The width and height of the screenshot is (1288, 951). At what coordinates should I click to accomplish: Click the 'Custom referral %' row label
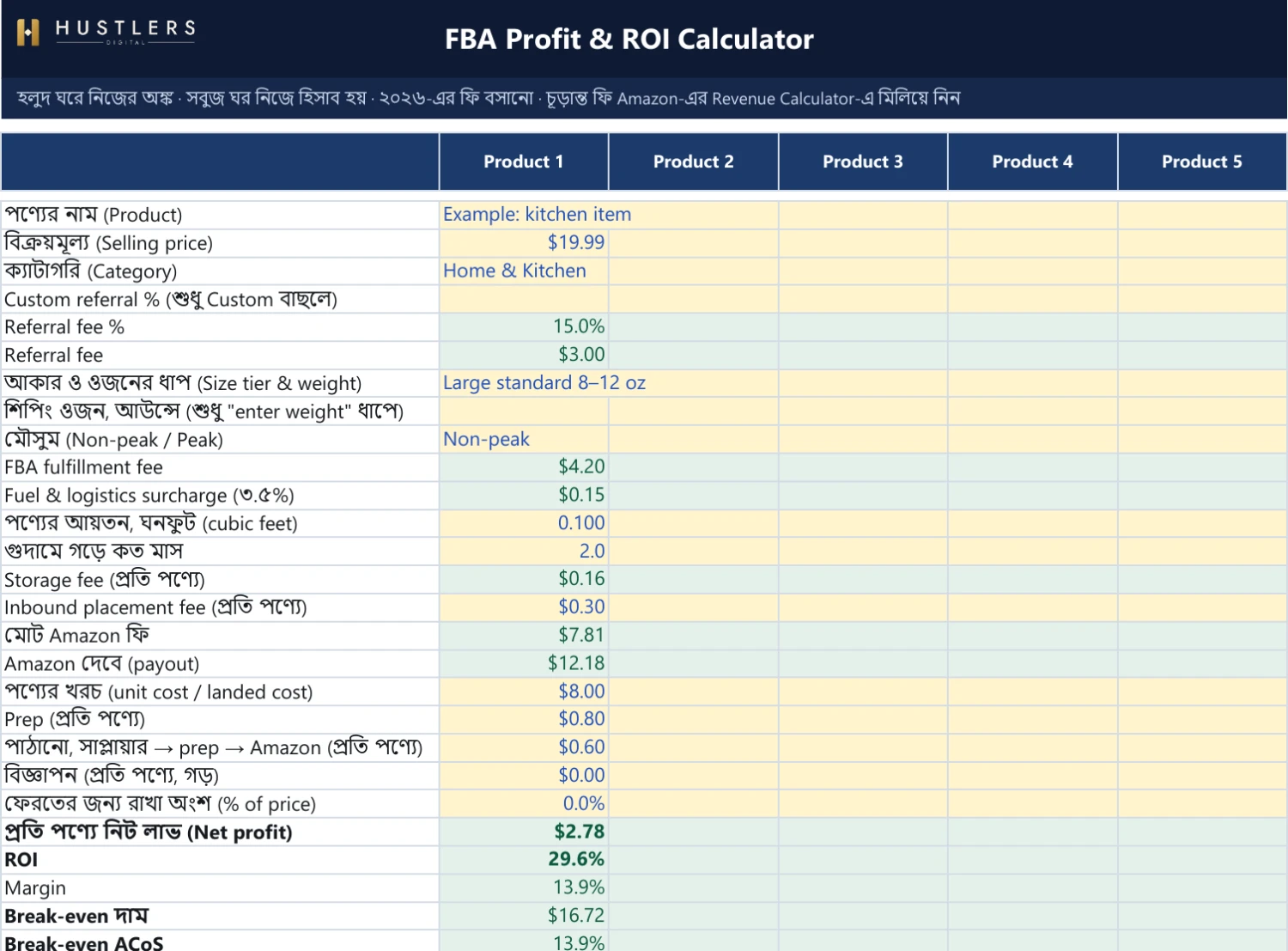coord(170,300)
